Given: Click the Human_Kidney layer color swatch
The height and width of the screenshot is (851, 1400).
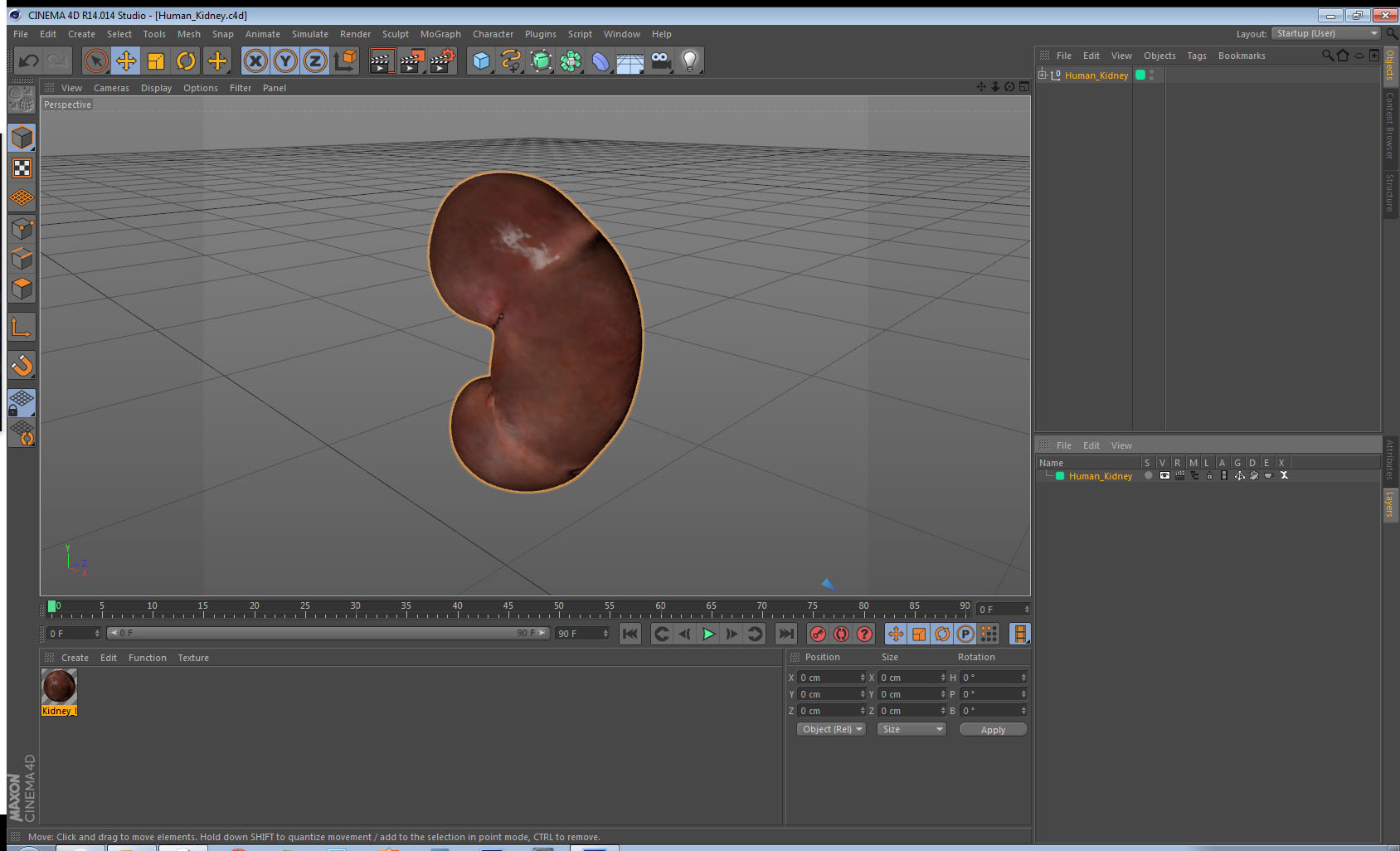Looking at the screenshot, I should (1060, 476).
